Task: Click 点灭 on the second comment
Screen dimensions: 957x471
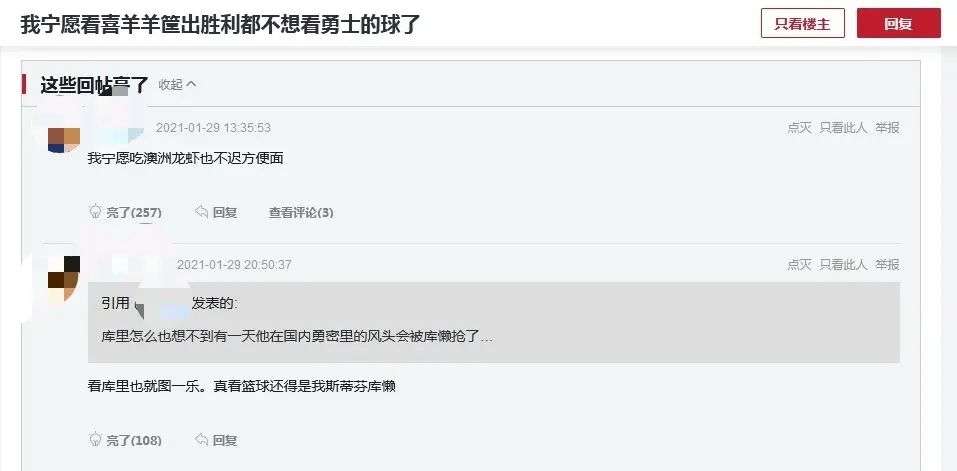Action: tap(800, 264)
